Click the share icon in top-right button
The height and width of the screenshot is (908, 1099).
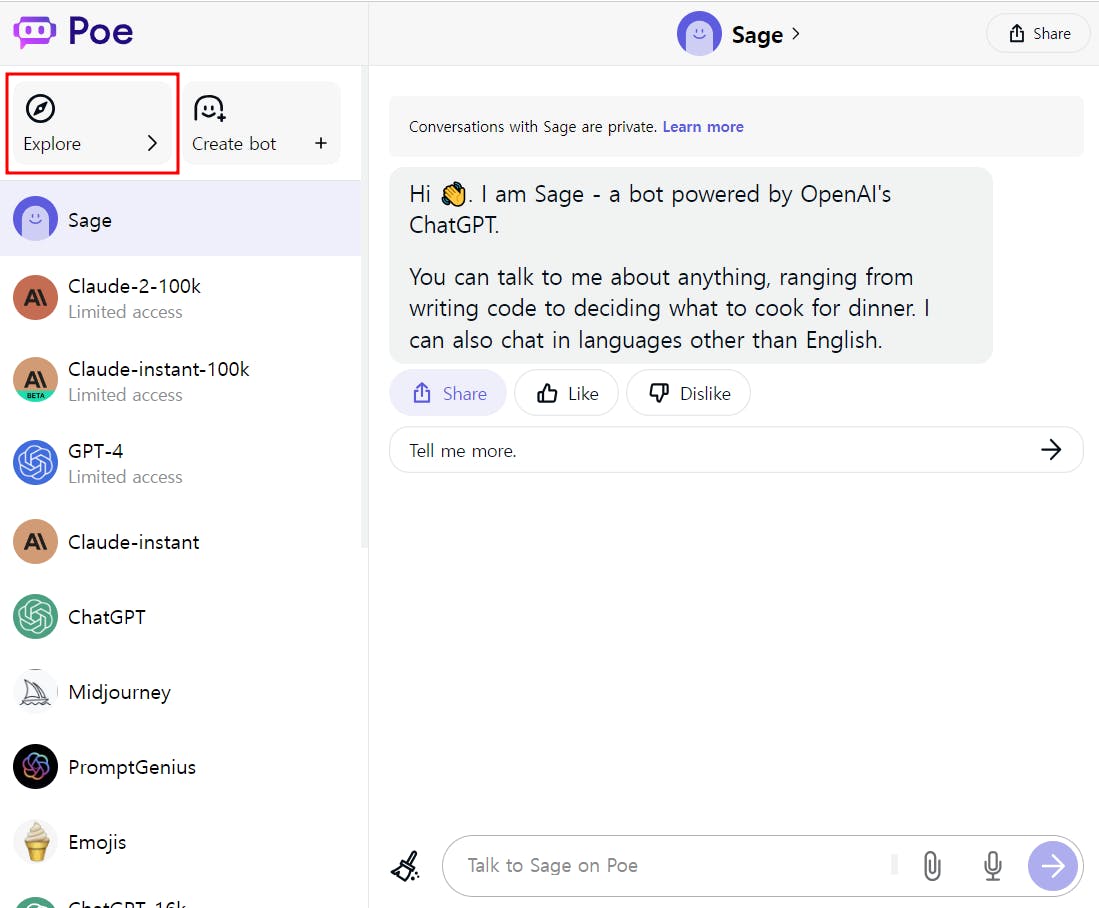click(1016, 33)
